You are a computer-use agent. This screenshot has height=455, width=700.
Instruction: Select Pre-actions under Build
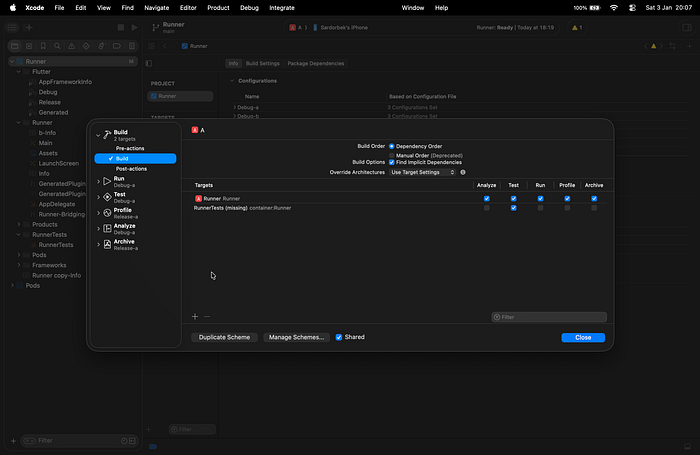[x=130, y=148]
